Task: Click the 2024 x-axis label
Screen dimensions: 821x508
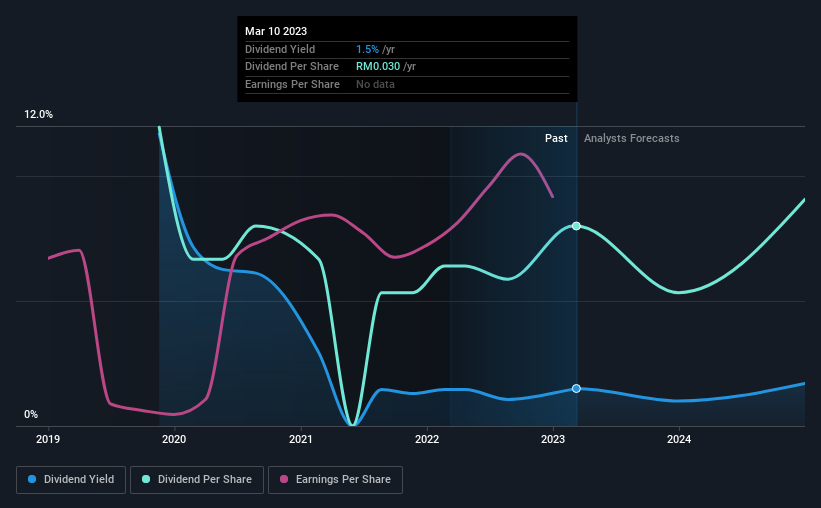Action: click(x=679, y=439)
